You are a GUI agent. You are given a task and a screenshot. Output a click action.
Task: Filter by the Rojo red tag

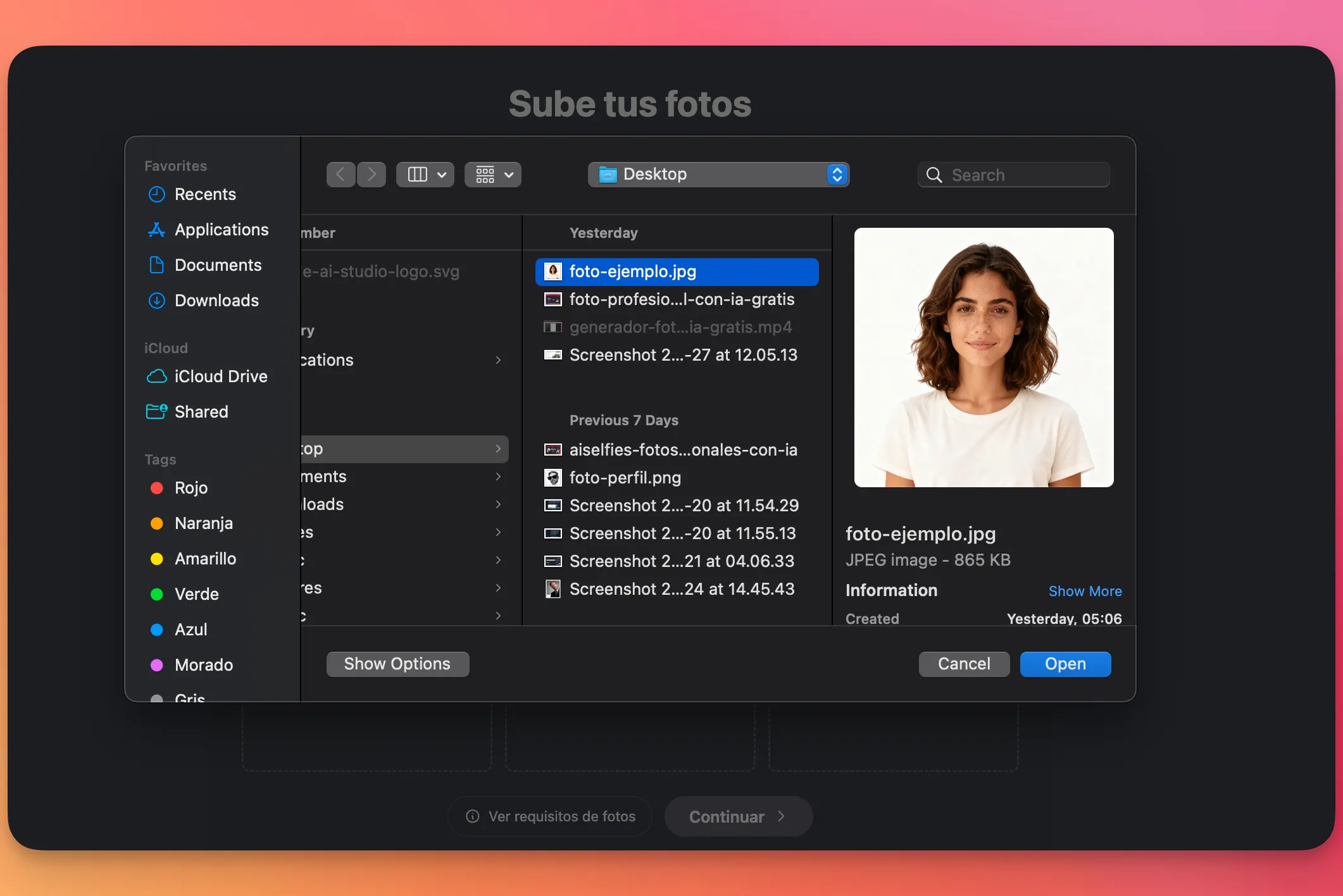191,488
